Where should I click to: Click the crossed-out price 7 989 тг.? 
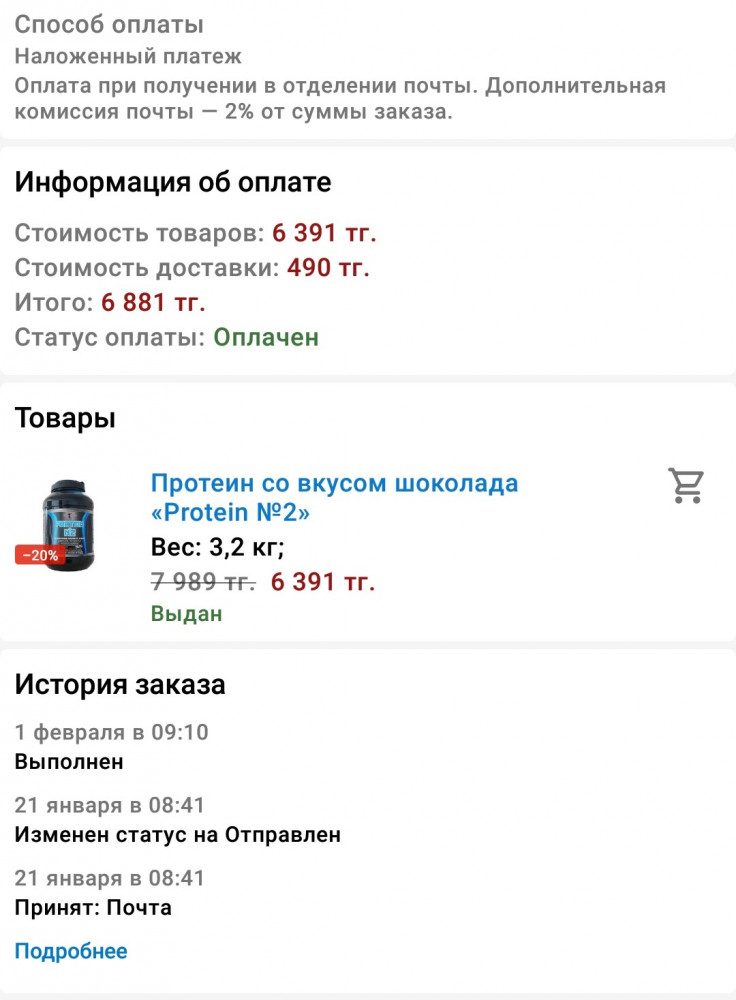[203, 582]
